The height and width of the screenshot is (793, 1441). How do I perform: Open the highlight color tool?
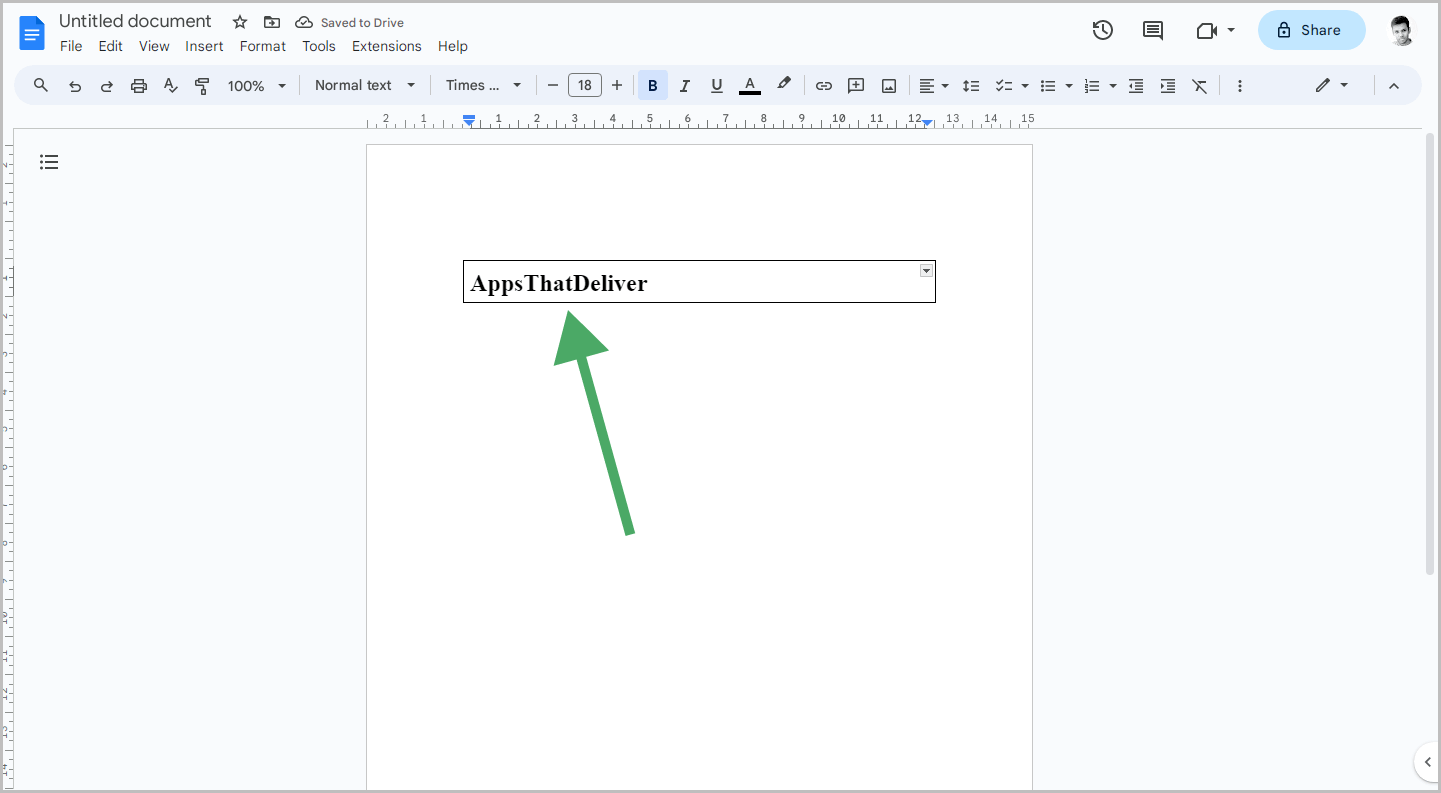coord(784,85)
